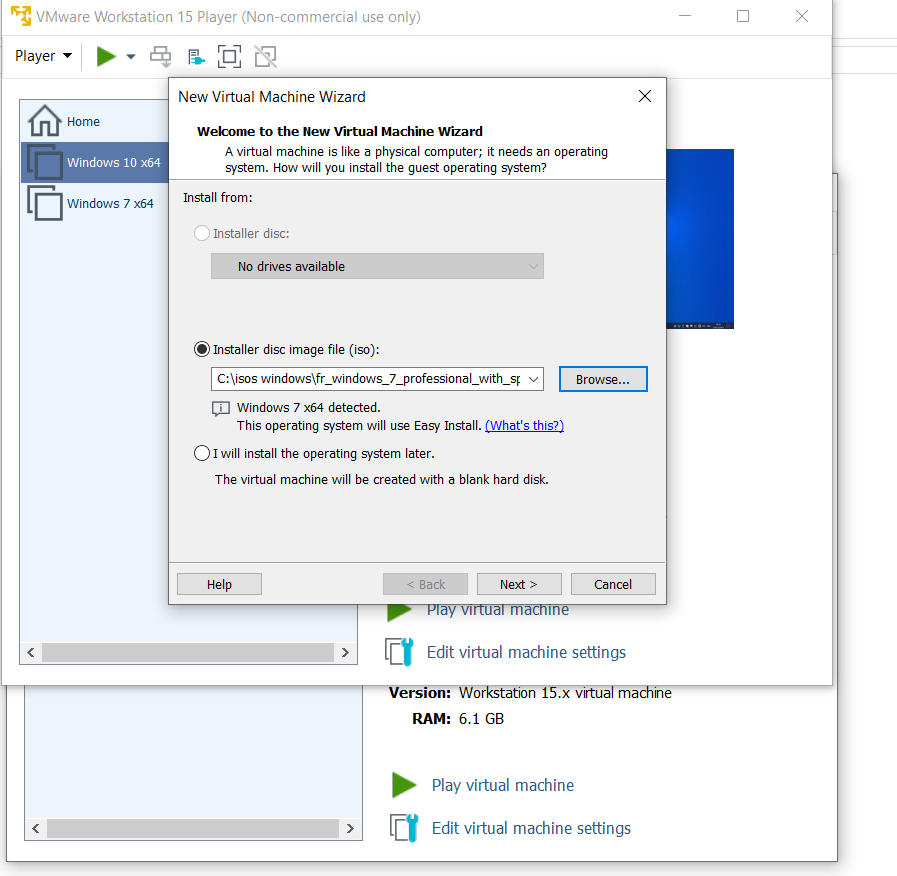Click the removable devices toolbar icon
The width and height of the screenshot is (897, 876).
(x=196, y=57)
